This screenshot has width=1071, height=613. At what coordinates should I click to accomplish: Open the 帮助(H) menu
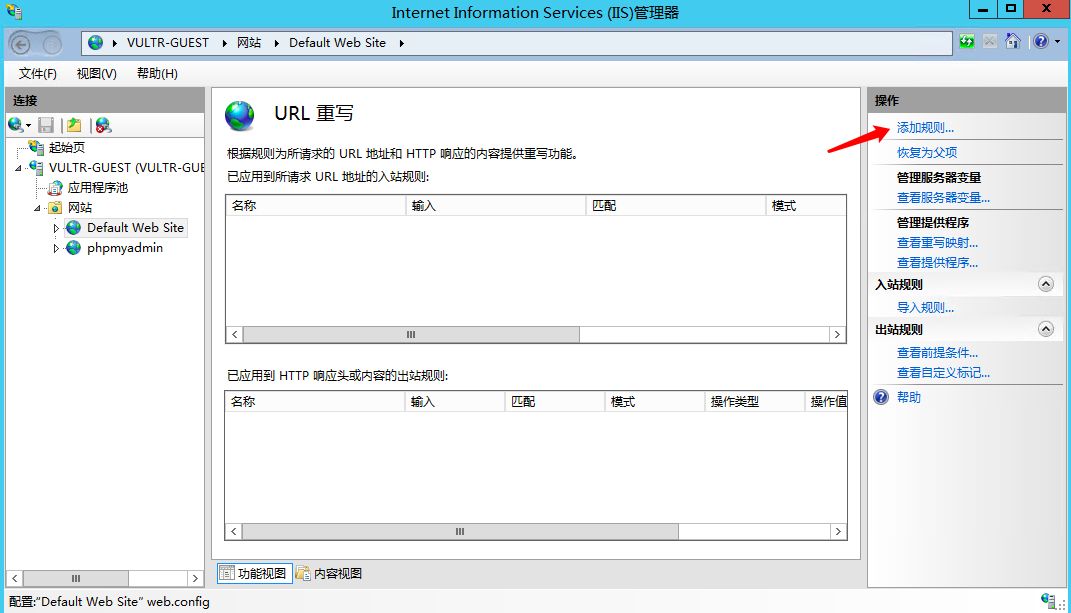157,74
